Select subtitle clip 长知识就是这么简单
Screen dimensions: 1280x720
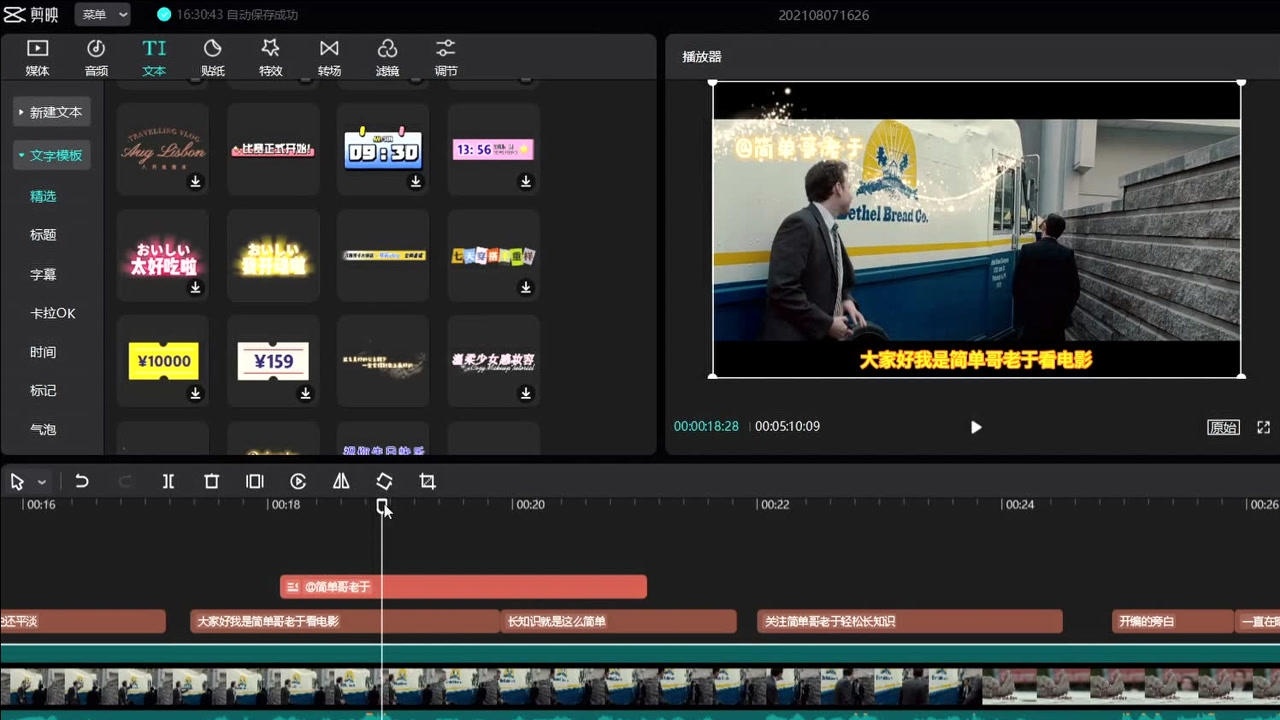click(x=618, y=622)
